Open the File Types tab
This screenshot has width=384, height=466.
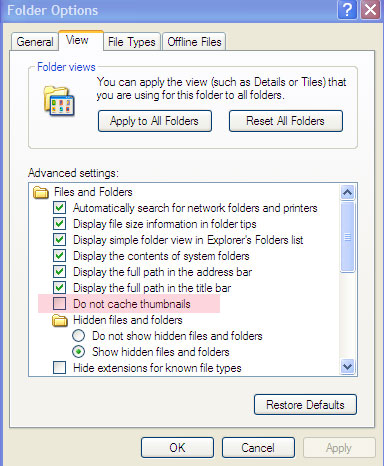click(132, 42)
